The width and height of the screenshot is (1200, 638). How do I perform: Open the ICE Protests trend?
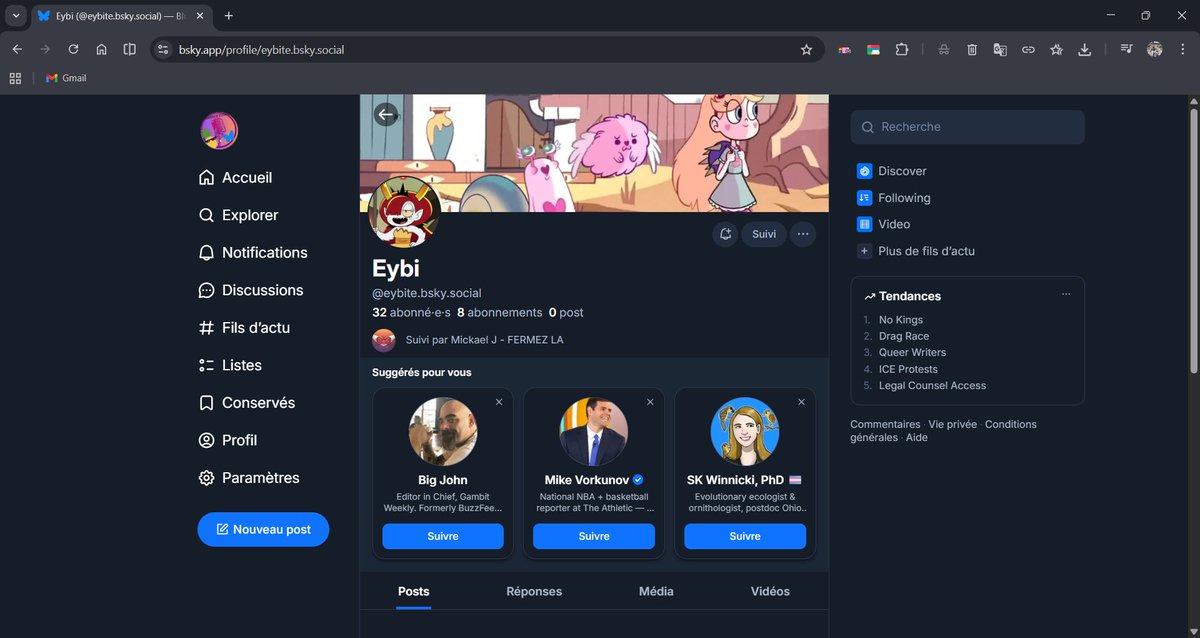click(908, 369)
